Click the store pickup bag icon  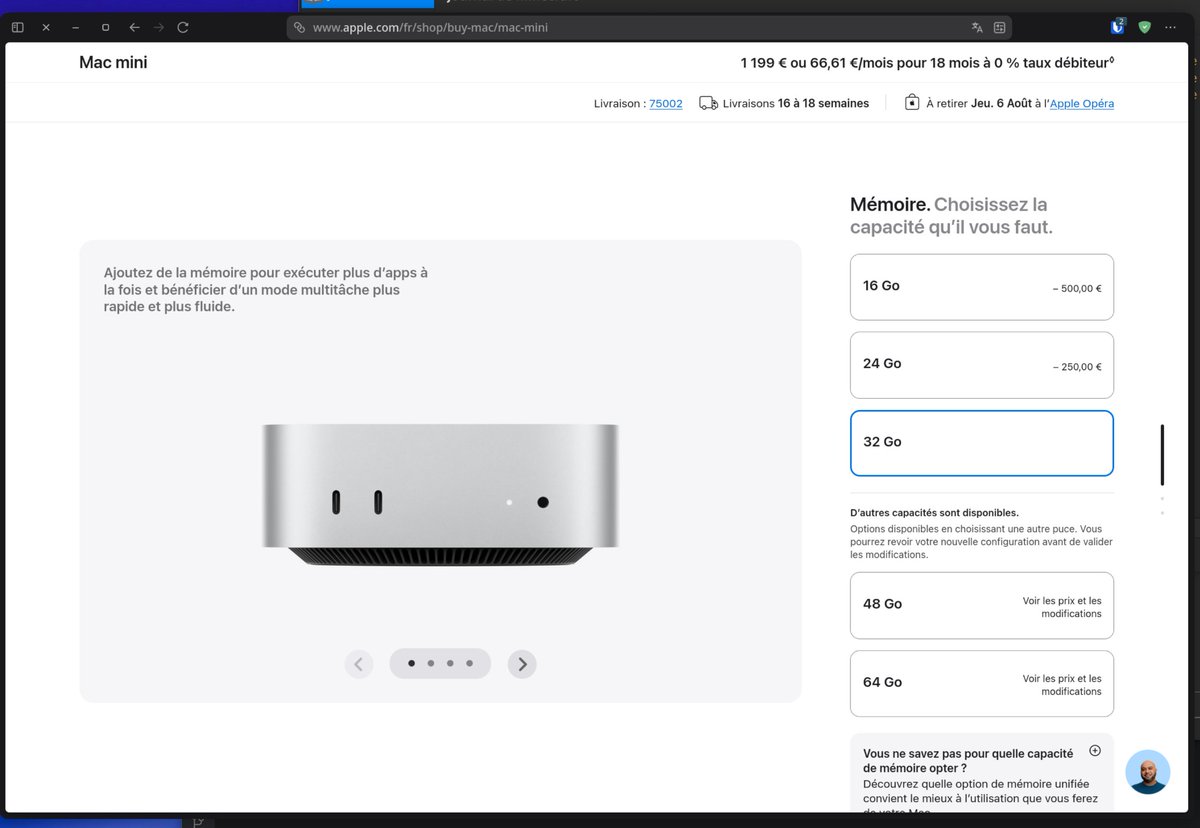coord(912,103)
